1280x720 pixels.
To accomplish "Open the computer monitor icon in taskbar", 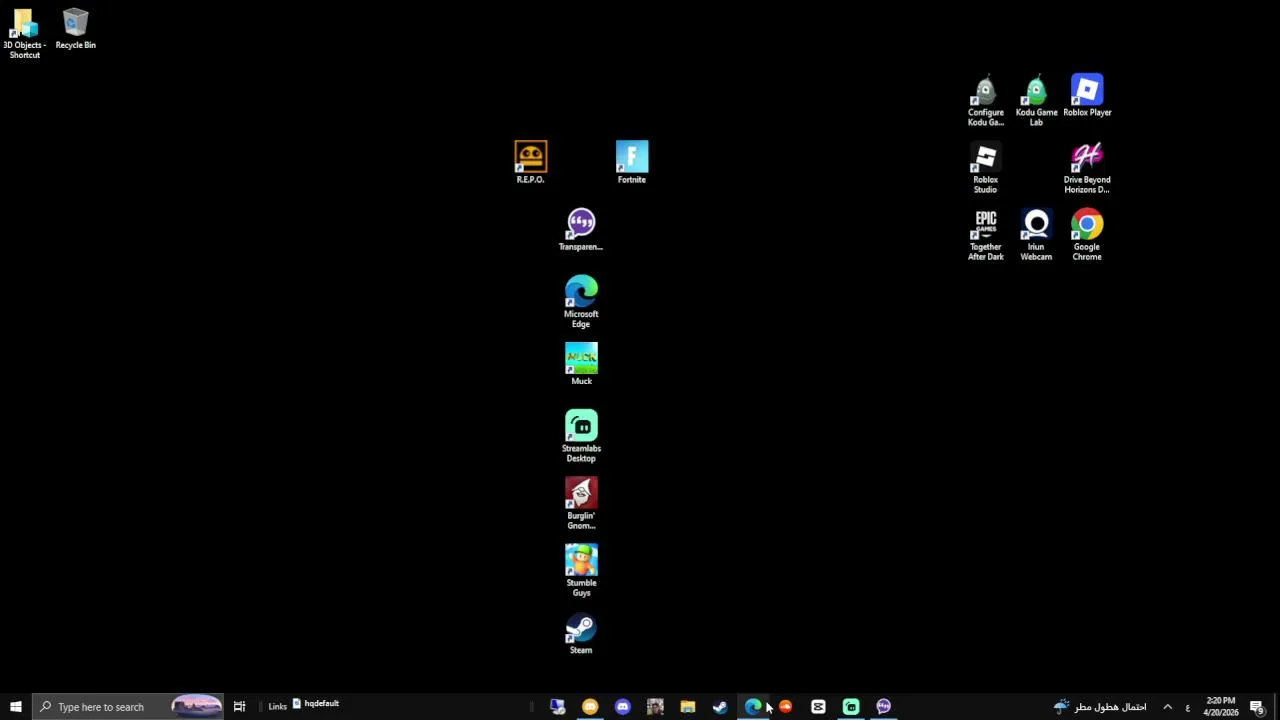I will tap(558, 707).
